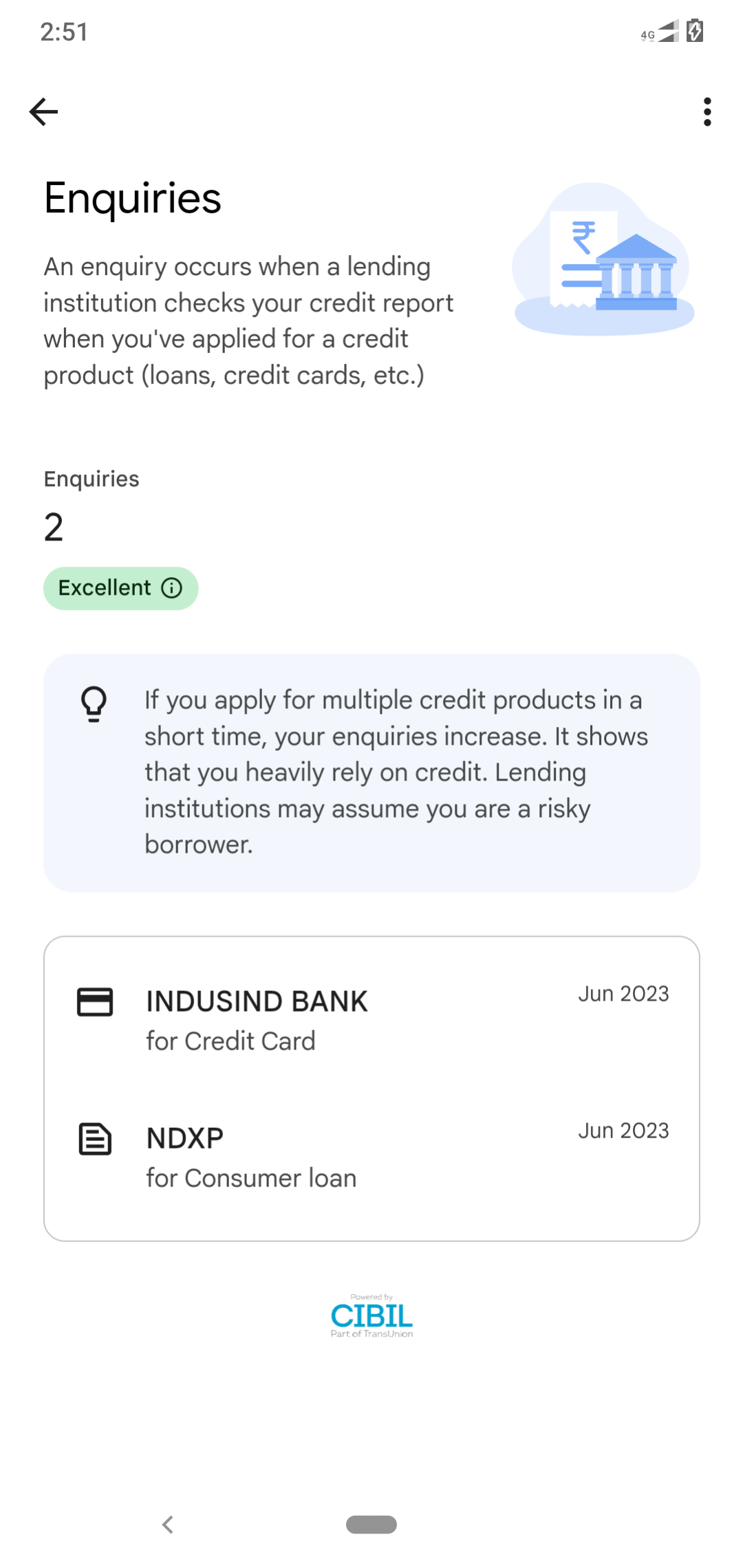Tap the battery charging status icon

695,31
